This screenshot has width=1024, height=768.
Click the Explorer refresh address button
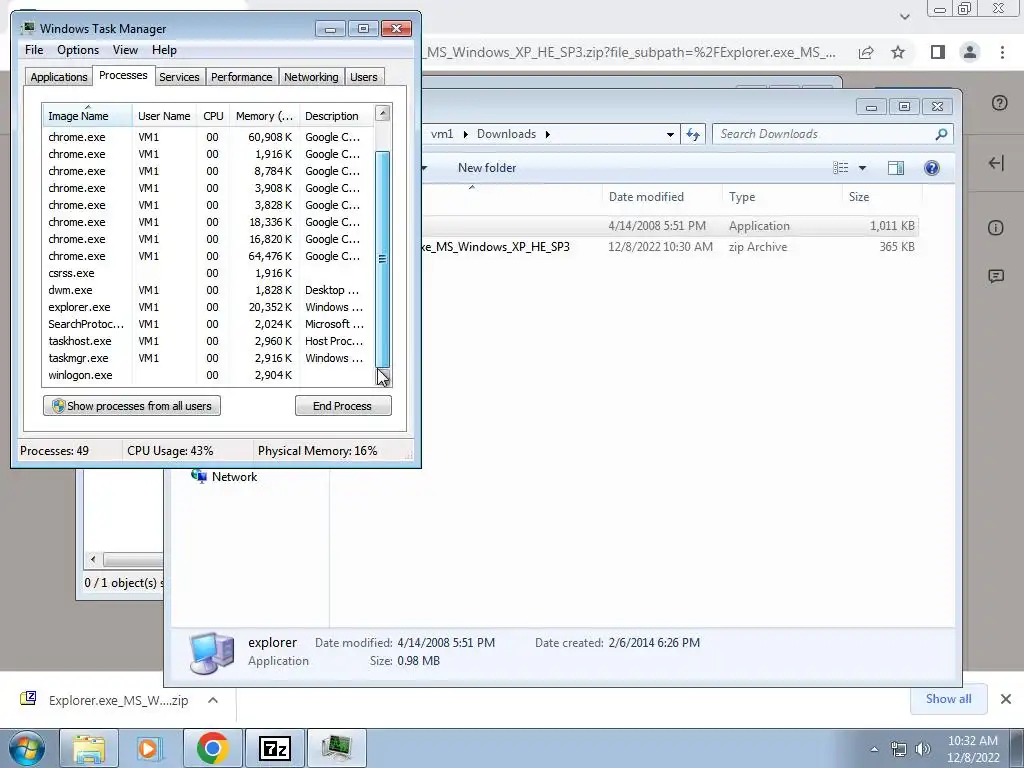pyautogui.click(x=693, y=135)
